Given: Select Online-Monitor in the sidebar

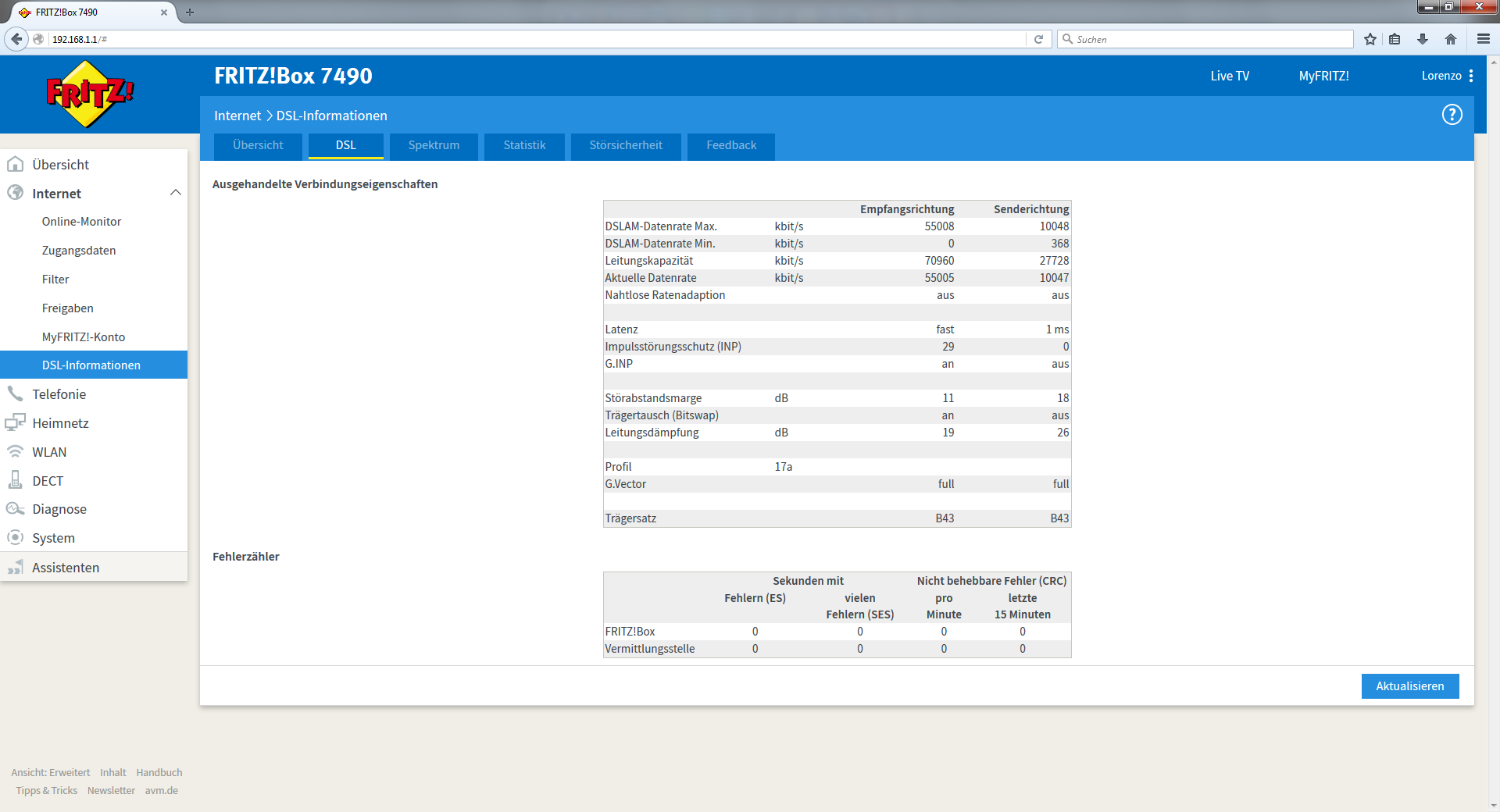Looking at the screenshot, I should click(82, 222).
